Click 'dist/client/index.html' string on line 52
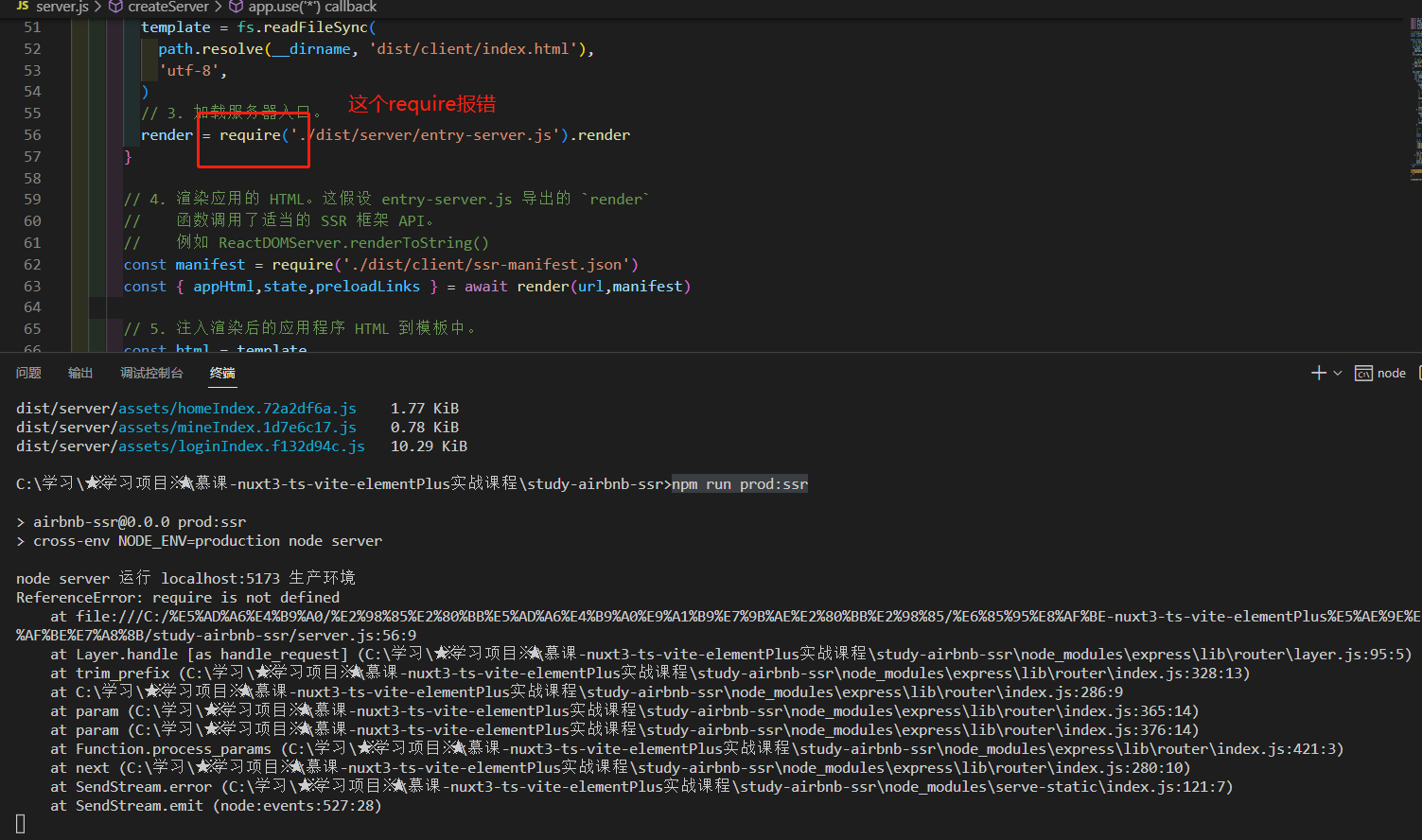 click(x=473, y=48)
